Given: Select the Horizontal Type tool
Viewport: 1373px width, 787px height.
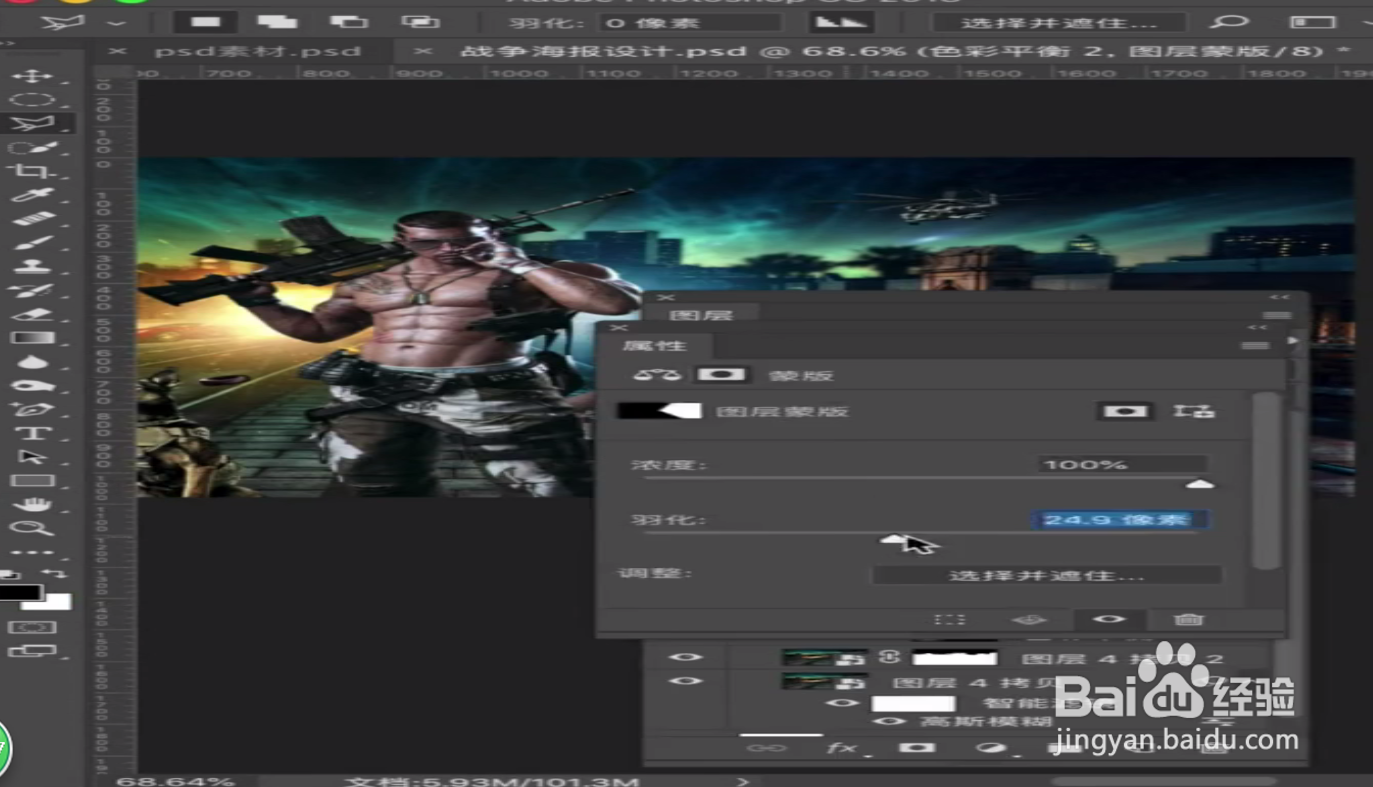Looking at the screenshot, I should (x=32, y=433).
